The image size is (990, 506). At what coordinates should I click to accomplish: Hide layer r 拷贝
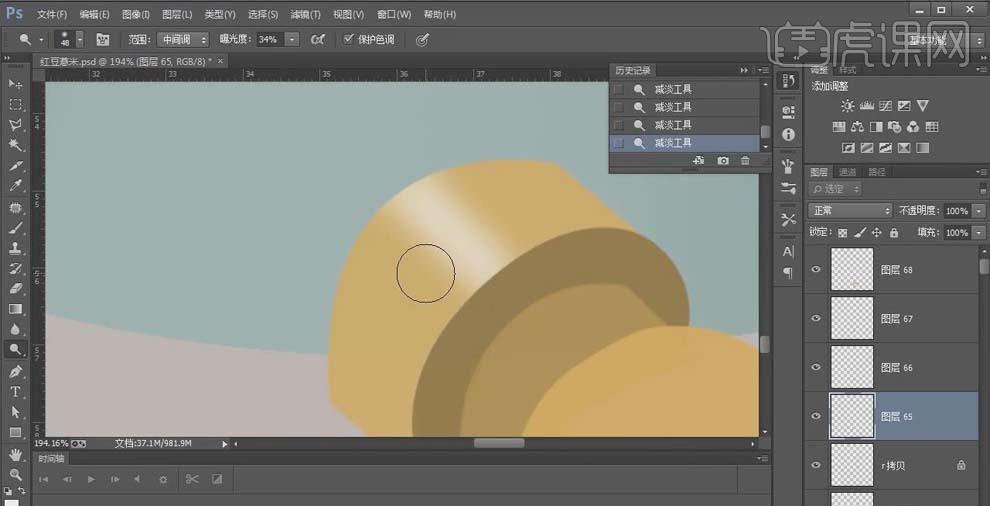tap(816, 465)
